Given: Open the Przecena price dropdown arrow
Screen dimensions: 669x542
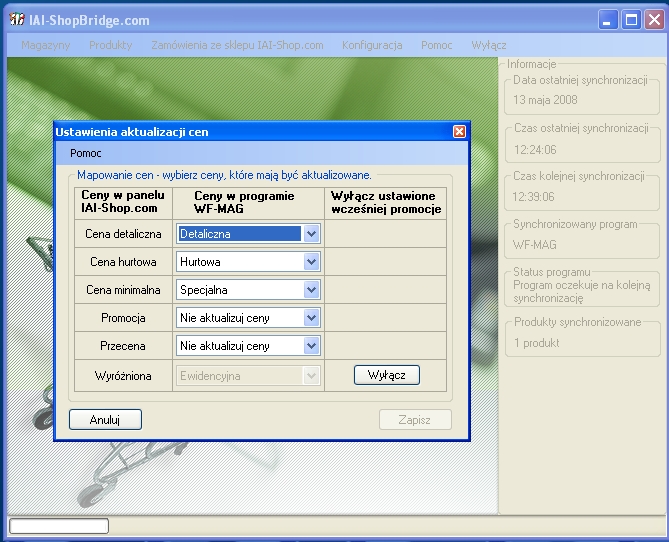Looking at the screenshot, I should (311, 346).
